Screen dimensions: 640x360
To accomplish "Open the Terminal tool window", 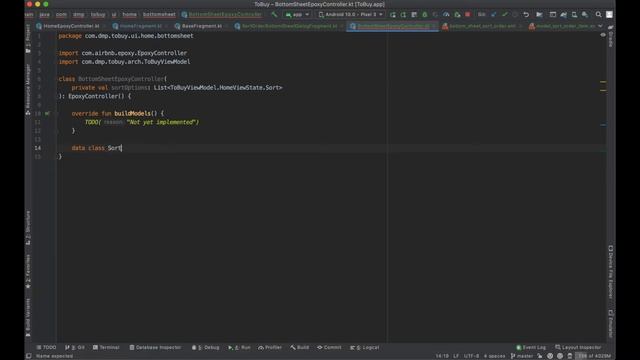I will (x=106, y=347).
